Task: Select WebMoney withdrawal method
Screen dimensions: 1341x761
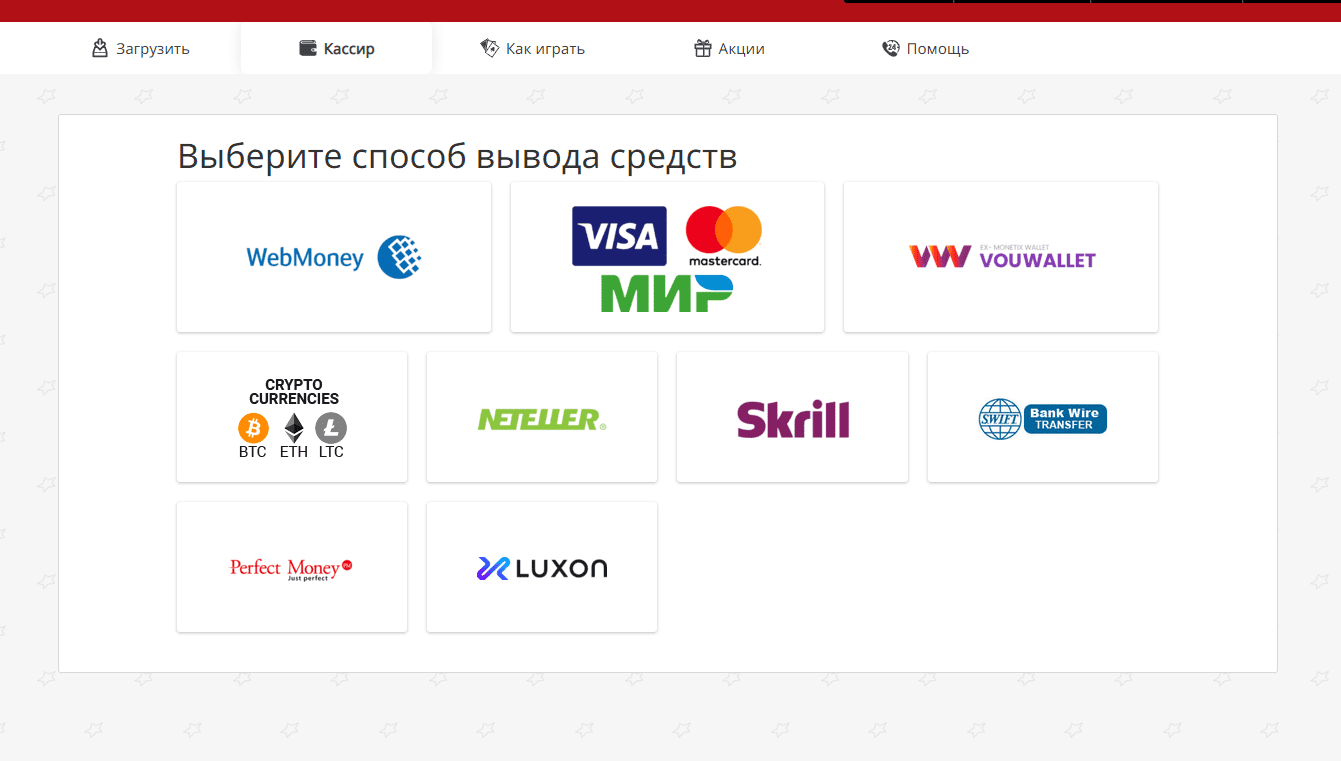Action: pyautogui.click(x=333, y=257)
